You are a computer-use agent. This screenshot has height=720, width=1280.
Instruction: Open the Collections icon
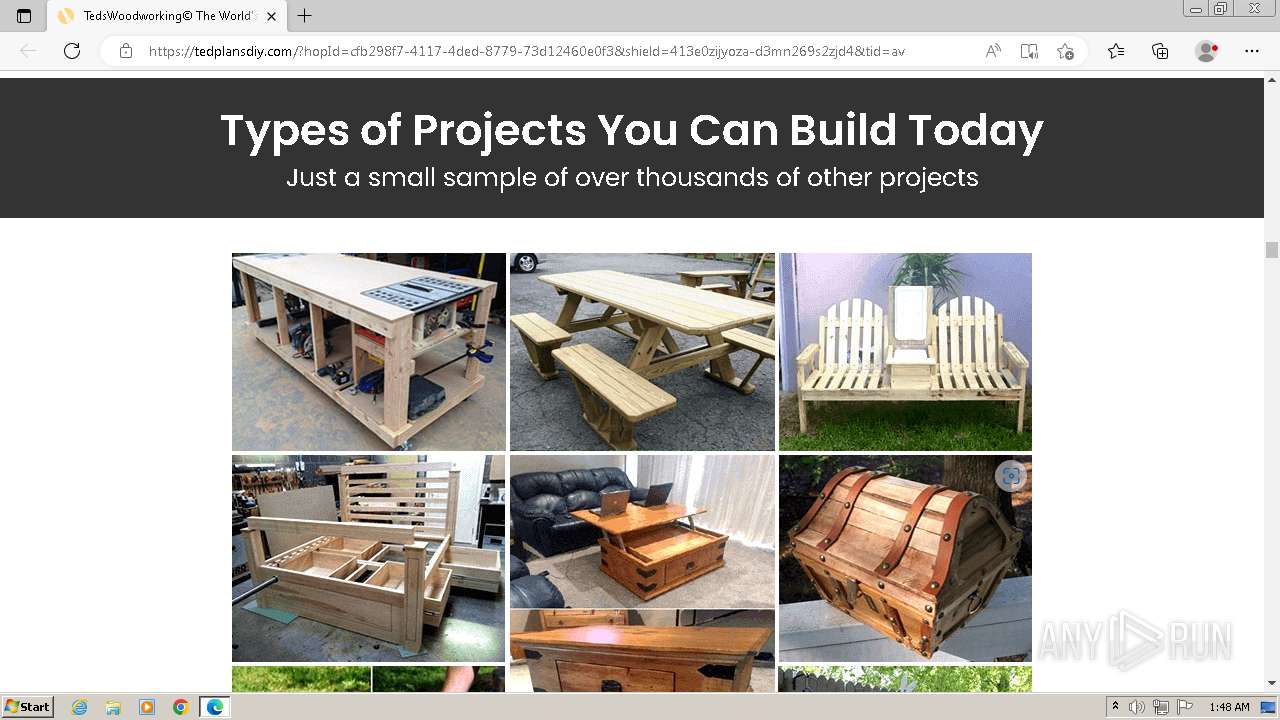[x=1160, y=51]
